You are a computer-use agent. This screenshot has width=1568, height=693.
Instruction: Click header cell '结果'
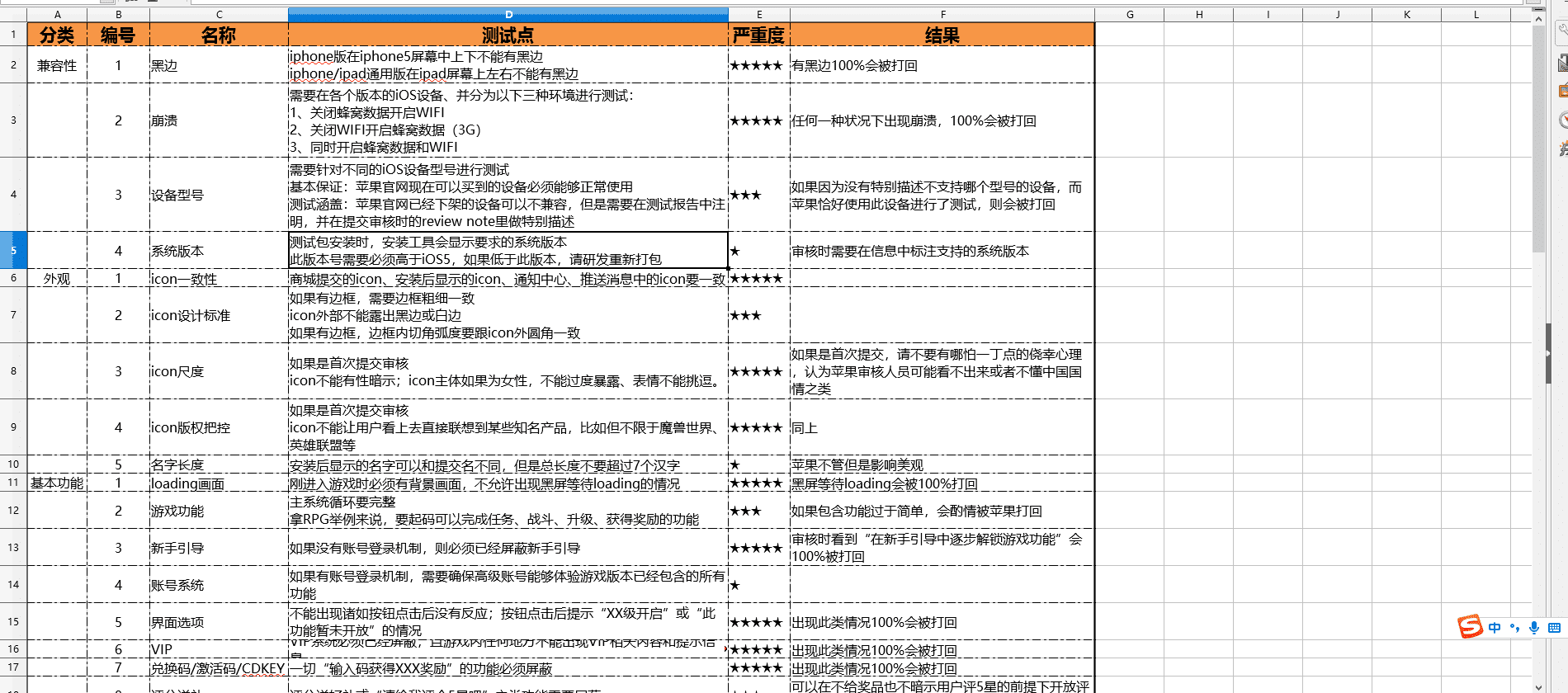[942, 35]
